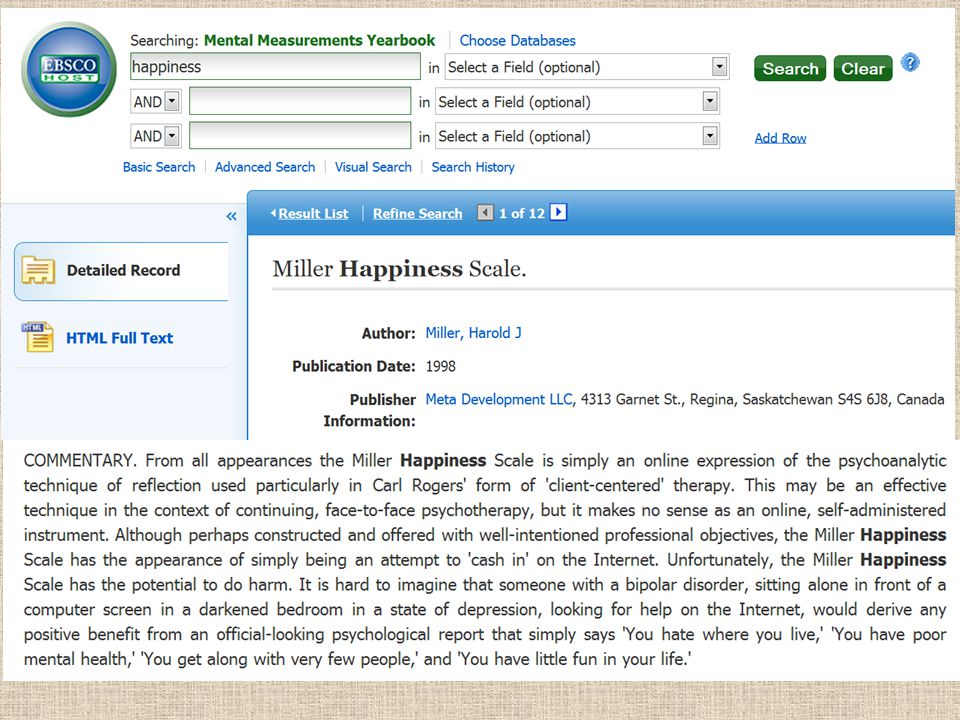Click the EBSCOhost logo
This screenshot has height=720, width=960.
69,69
